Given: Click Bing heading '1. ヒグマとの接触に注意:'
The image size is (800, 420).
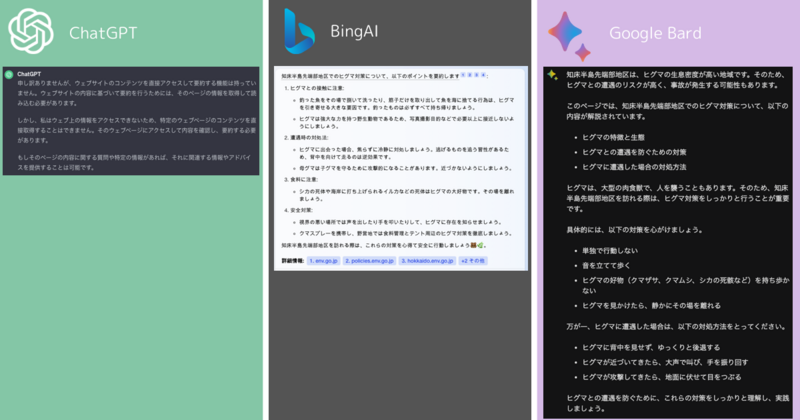Looking at the screenshot, I should 314,88.
